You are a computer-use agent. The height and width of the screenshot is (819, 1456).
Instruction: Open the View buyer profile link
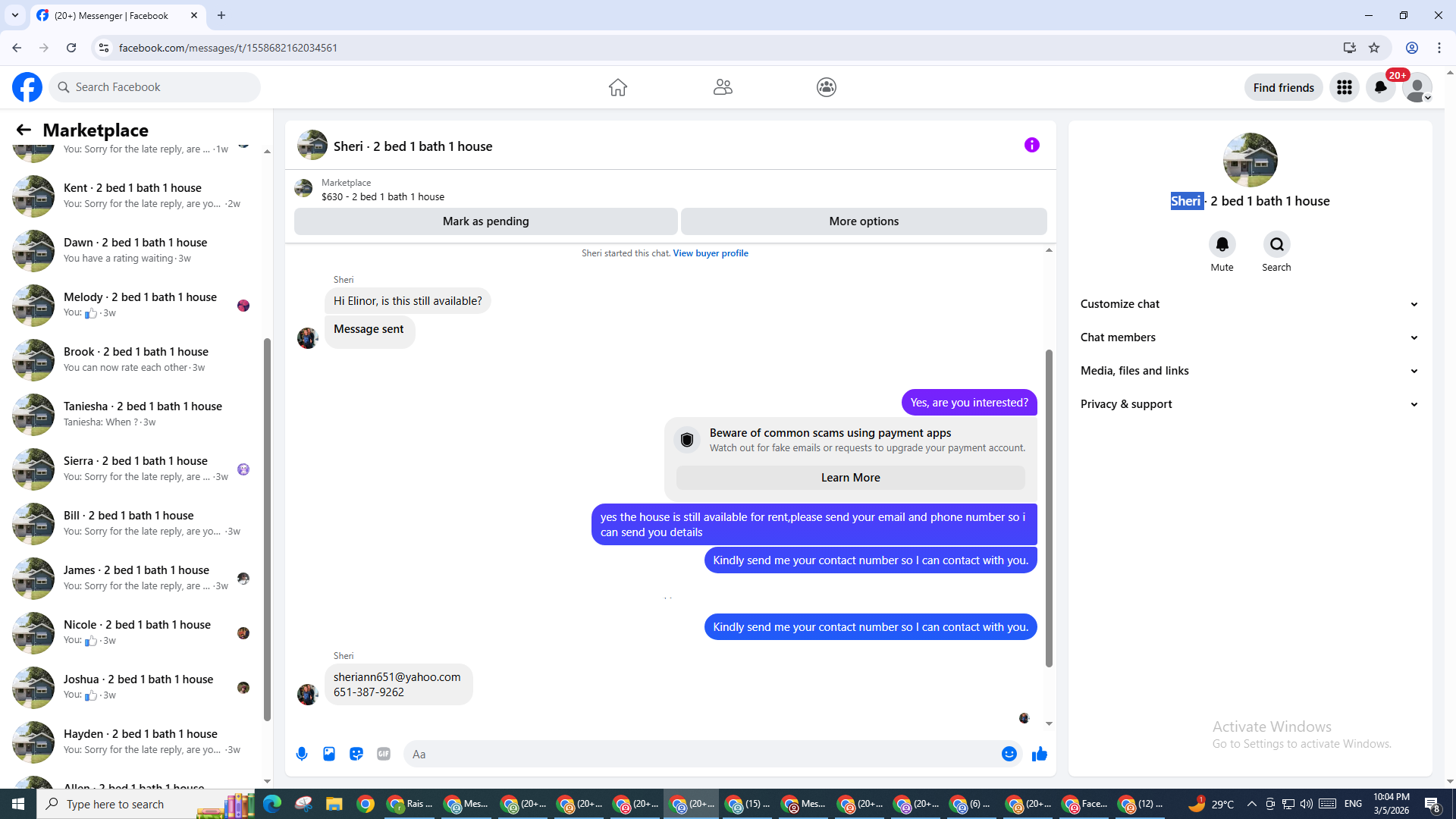pyautogui.click(x=710, y=253)
